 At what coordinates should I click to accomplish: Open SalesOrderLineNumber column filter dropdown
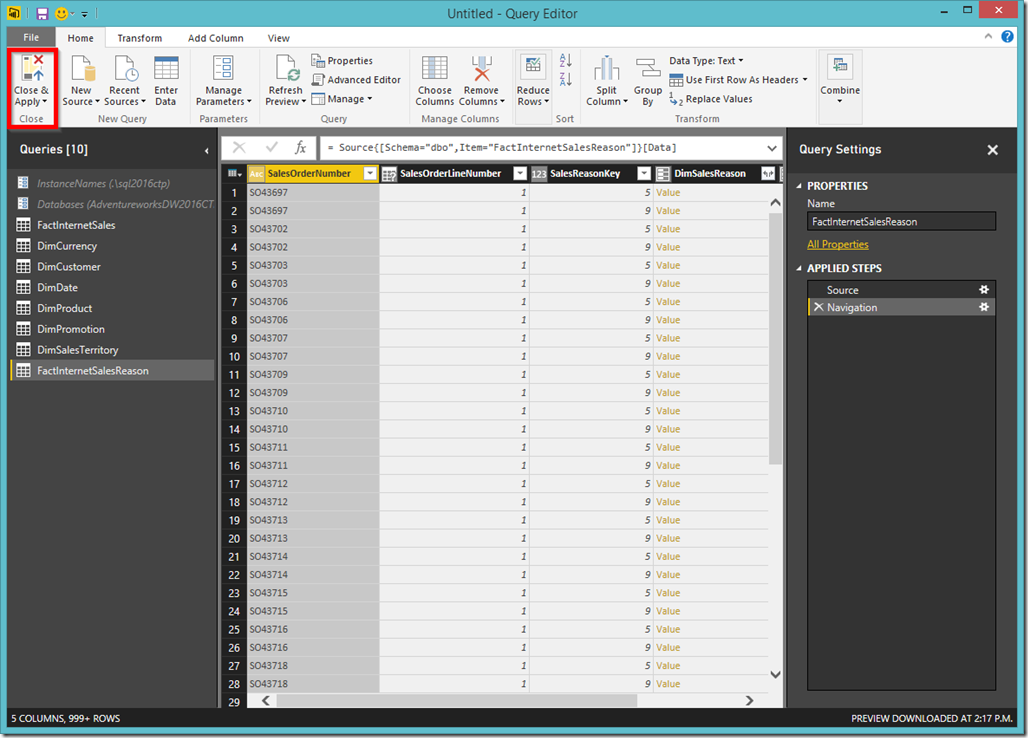click(520, 174)
